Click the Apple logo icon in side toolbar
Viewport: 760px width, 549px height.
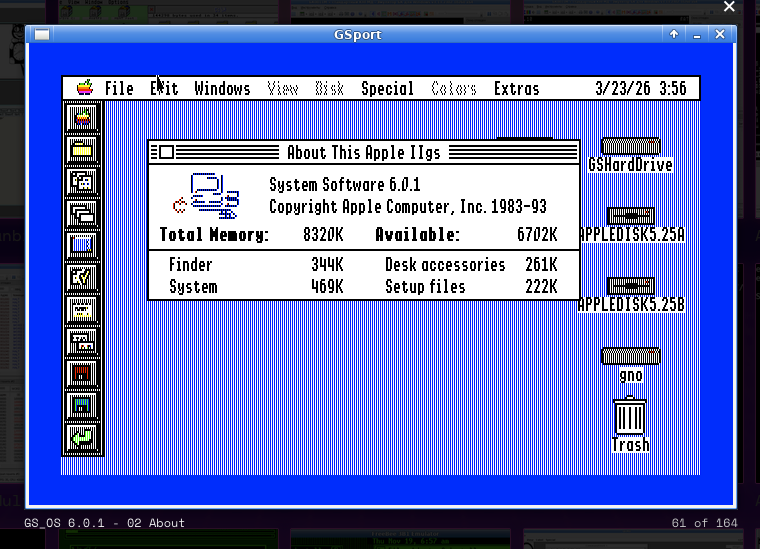(82, 118)
